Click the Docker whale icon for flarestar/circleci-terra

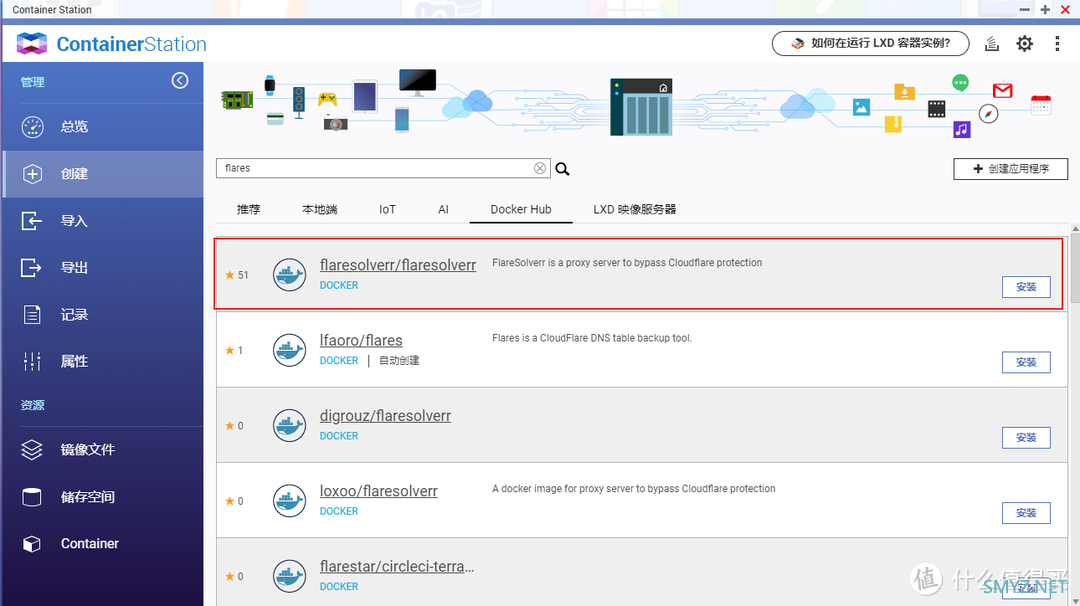[289, 576]
